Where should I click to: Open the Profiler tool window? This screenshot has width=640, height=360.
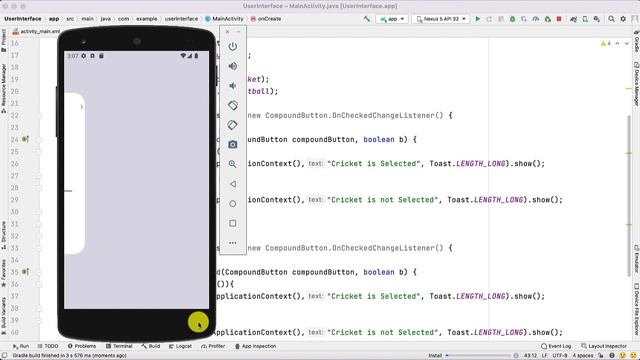coord(213,346)
